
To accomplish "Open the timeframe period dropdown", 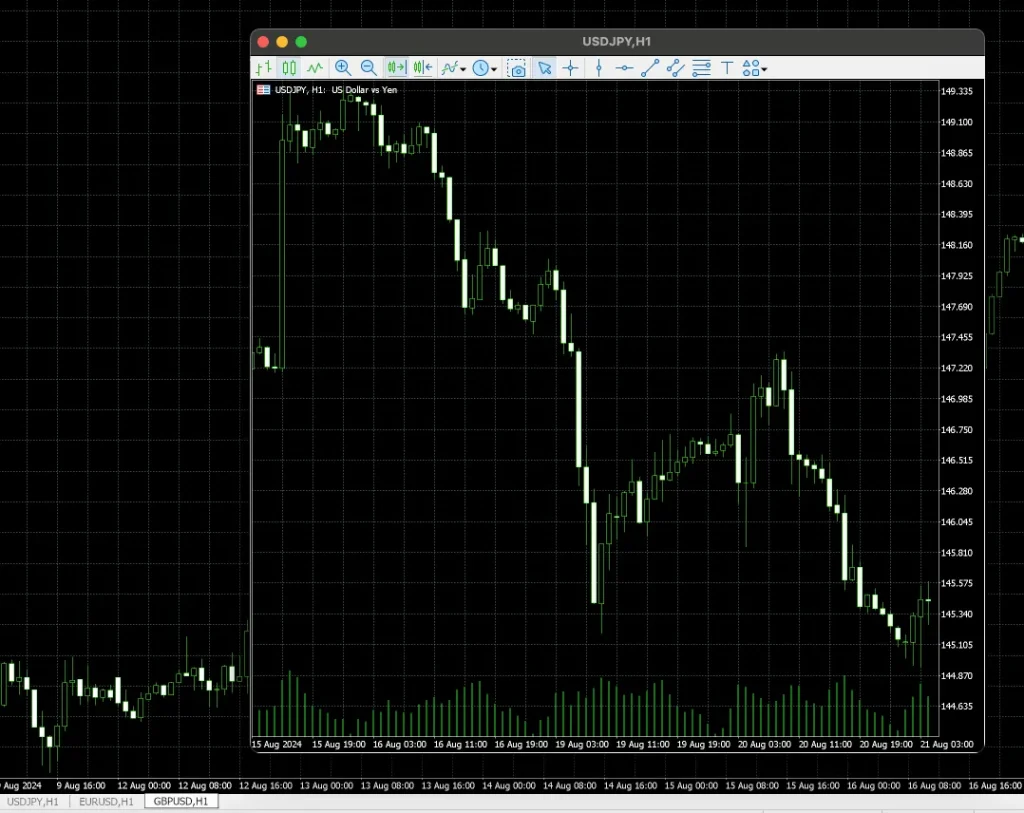I will point(485,68).
